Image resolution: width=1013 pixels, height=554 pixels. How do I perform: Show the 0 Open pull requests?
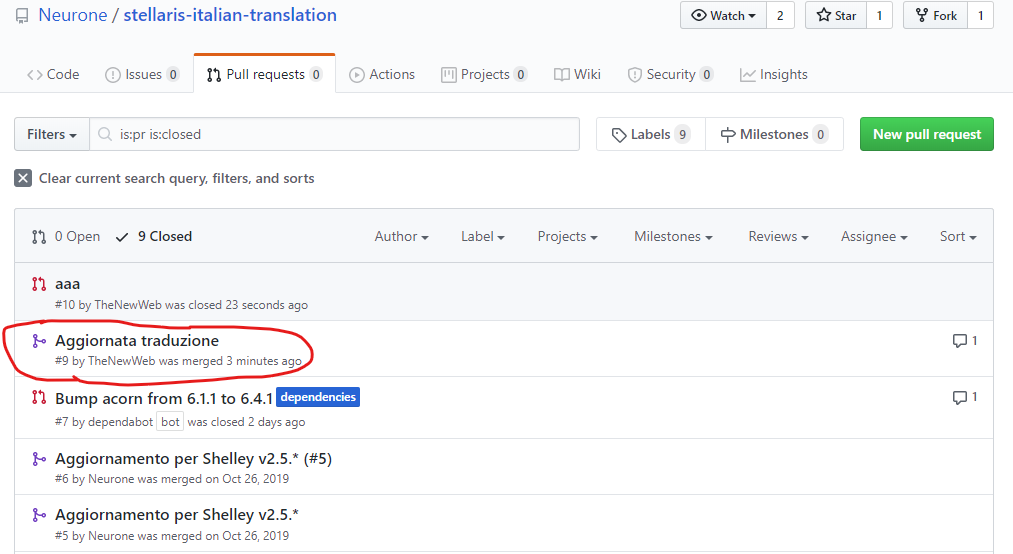click(66, 236)
